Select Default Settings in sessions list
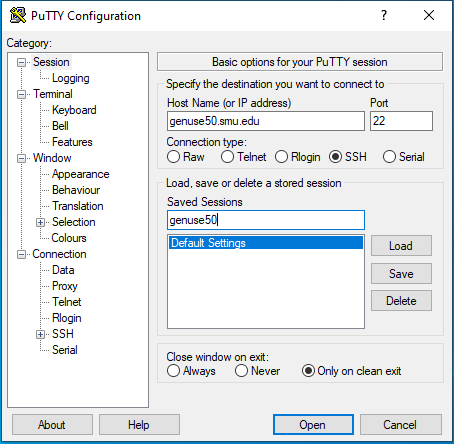Viewport: 454px width, 444px height. pos(266,243)
